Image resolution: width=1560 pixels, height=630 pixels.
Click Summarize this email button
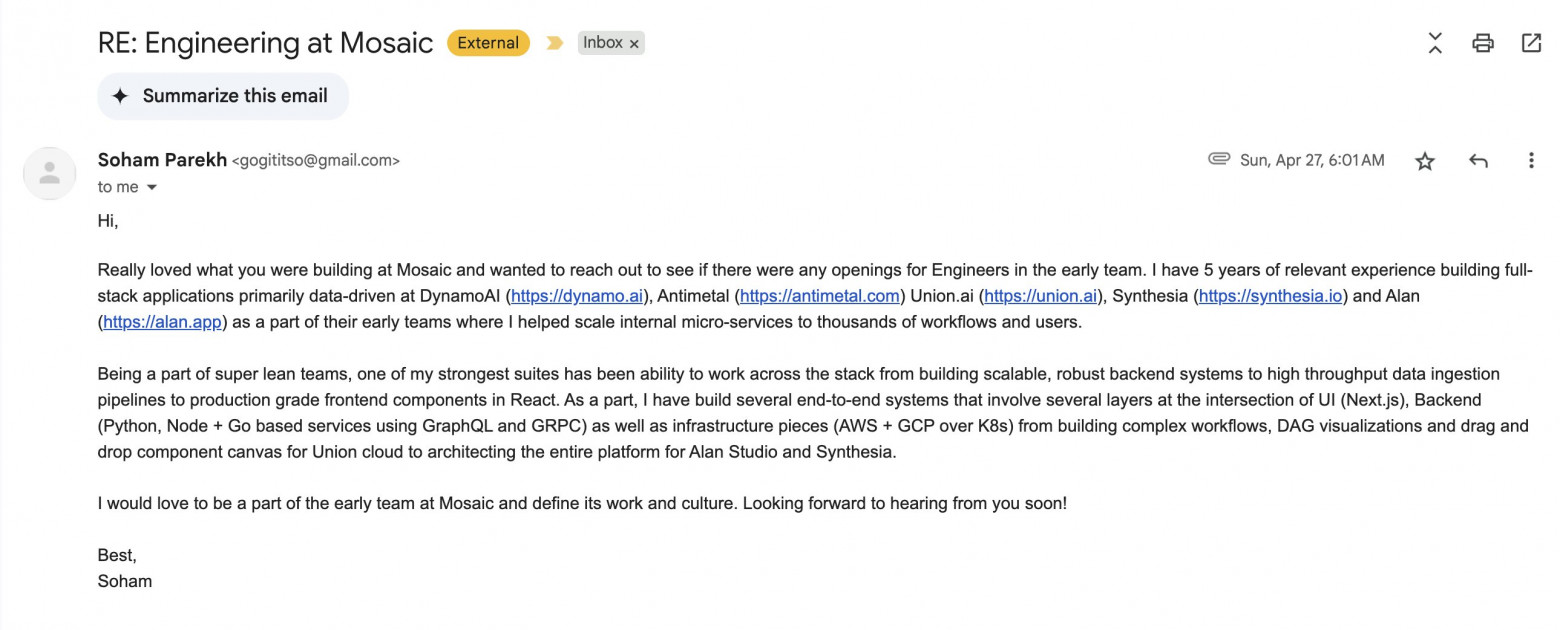(223, 96)
